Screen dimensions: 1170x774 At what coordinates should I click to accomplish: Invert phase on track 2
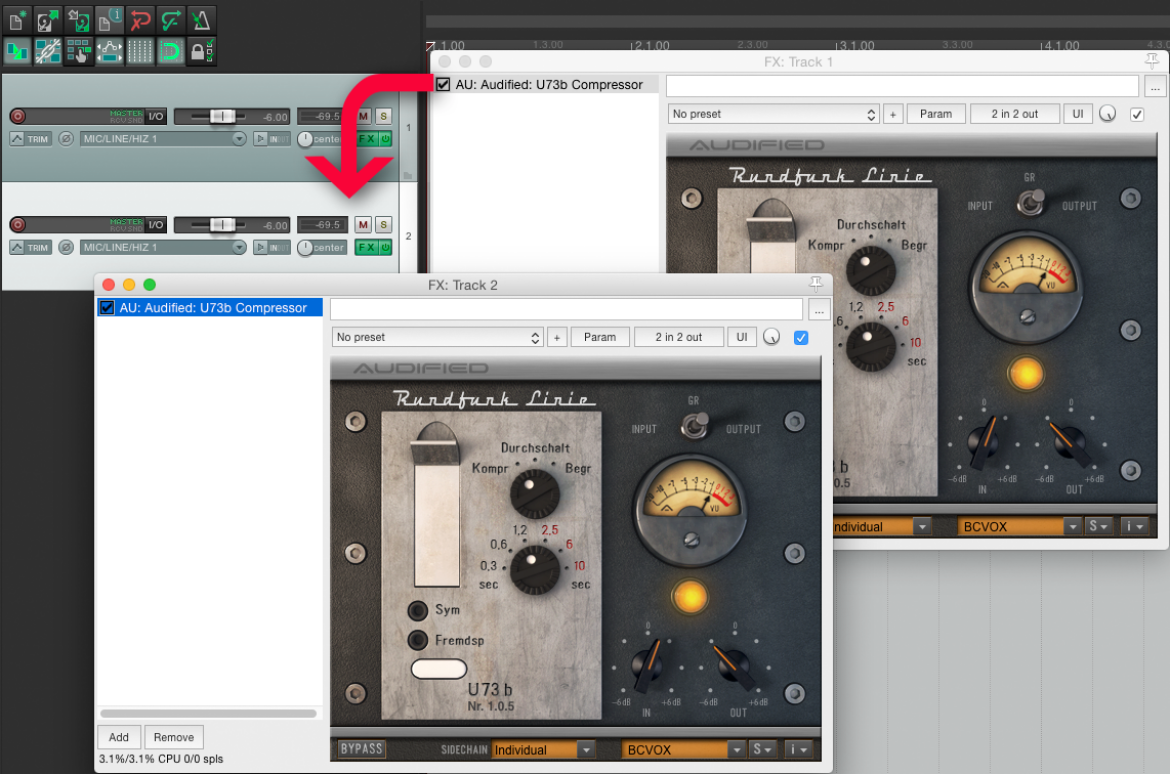[x=66, y=247]
